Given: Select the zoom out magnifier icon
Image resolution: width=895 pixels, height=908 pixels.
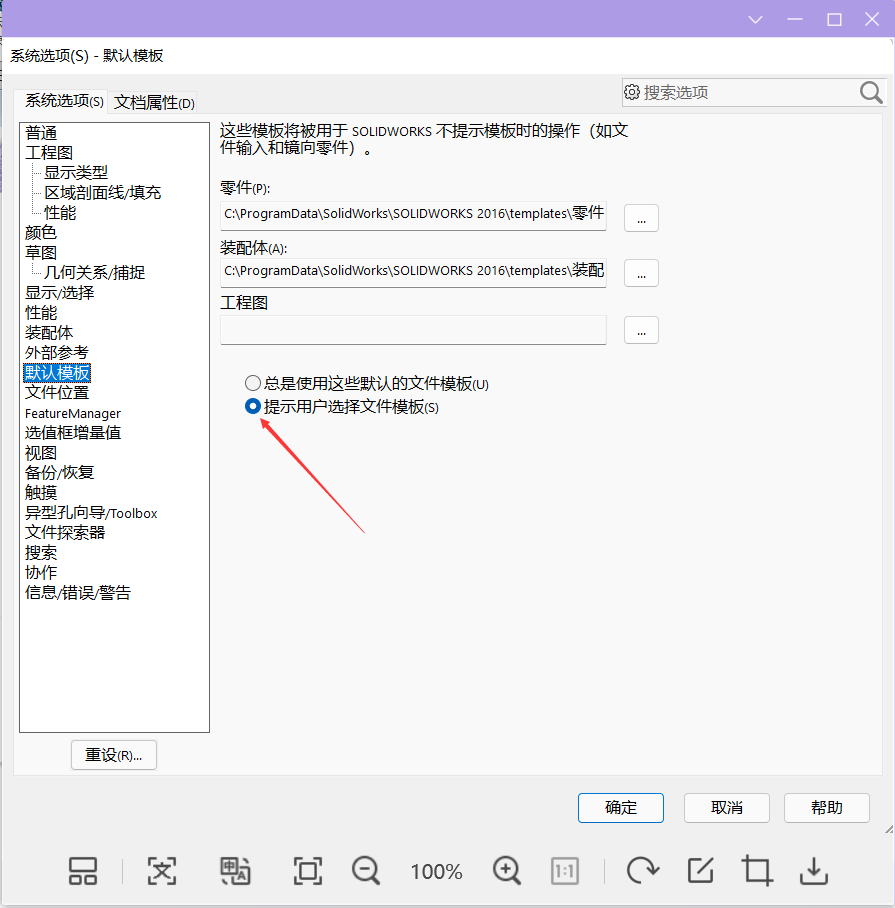Looking at the screenshot, I should (x=365, y=872).
